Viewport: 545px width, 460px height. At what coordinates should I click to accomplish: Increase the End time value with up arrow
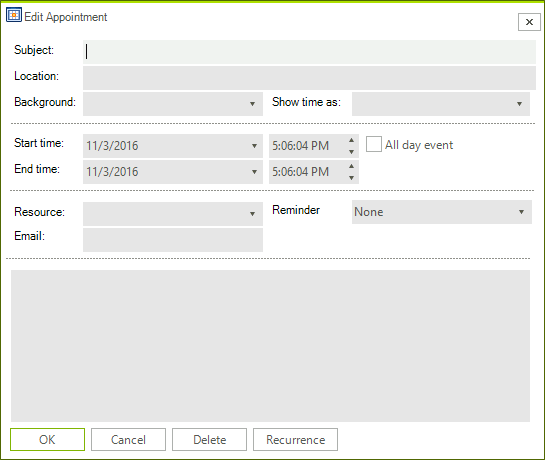click(x=351, y=166)
